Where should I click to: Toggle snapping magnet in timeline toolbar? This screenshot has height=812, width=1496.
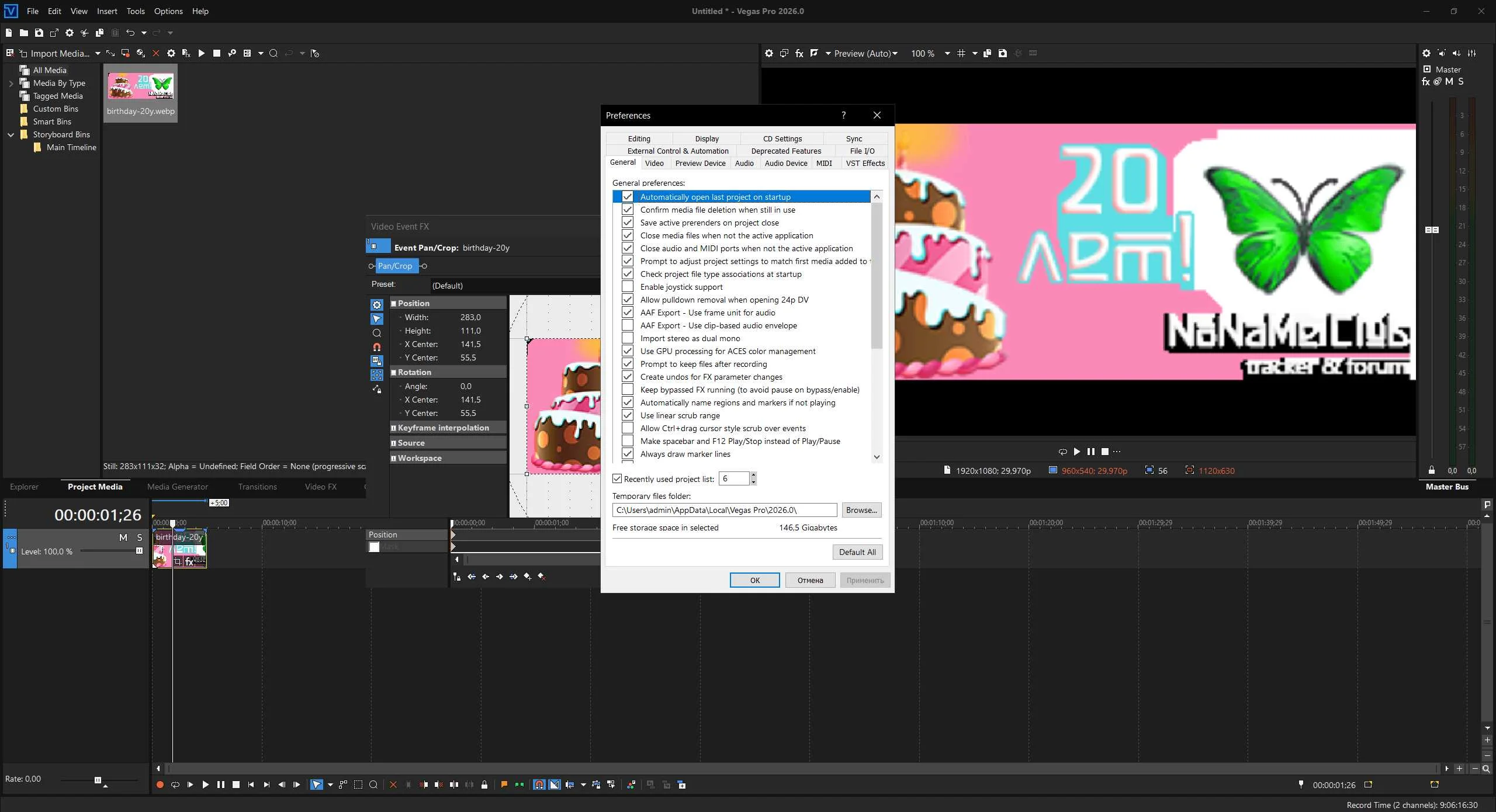pos(539,785)
